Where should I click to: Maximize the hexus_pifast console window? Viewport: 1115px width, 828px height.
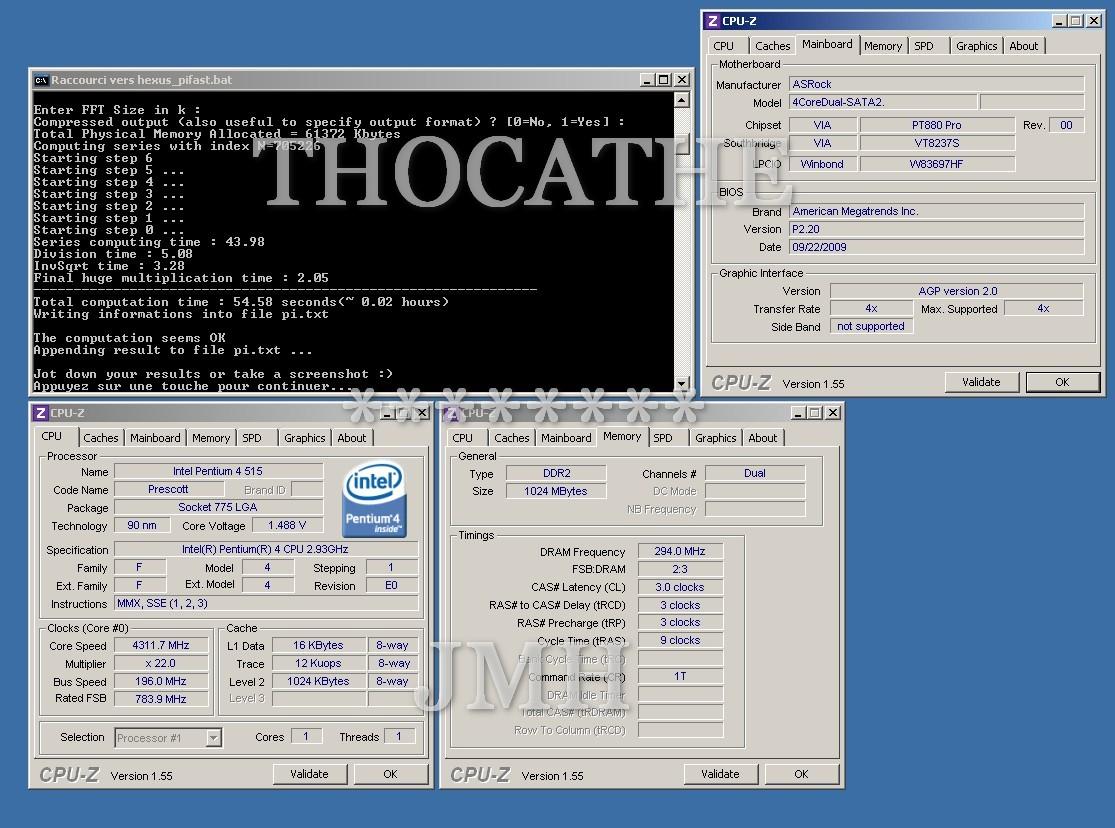coord(663,80)
